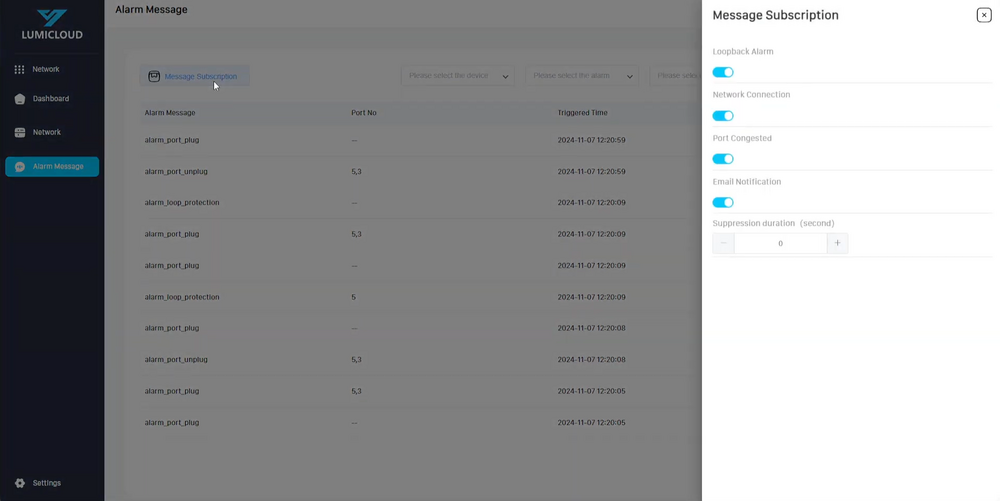Turn off Network Connection toggle
This screenshot has width=1000, height=501.
(723, 116)
